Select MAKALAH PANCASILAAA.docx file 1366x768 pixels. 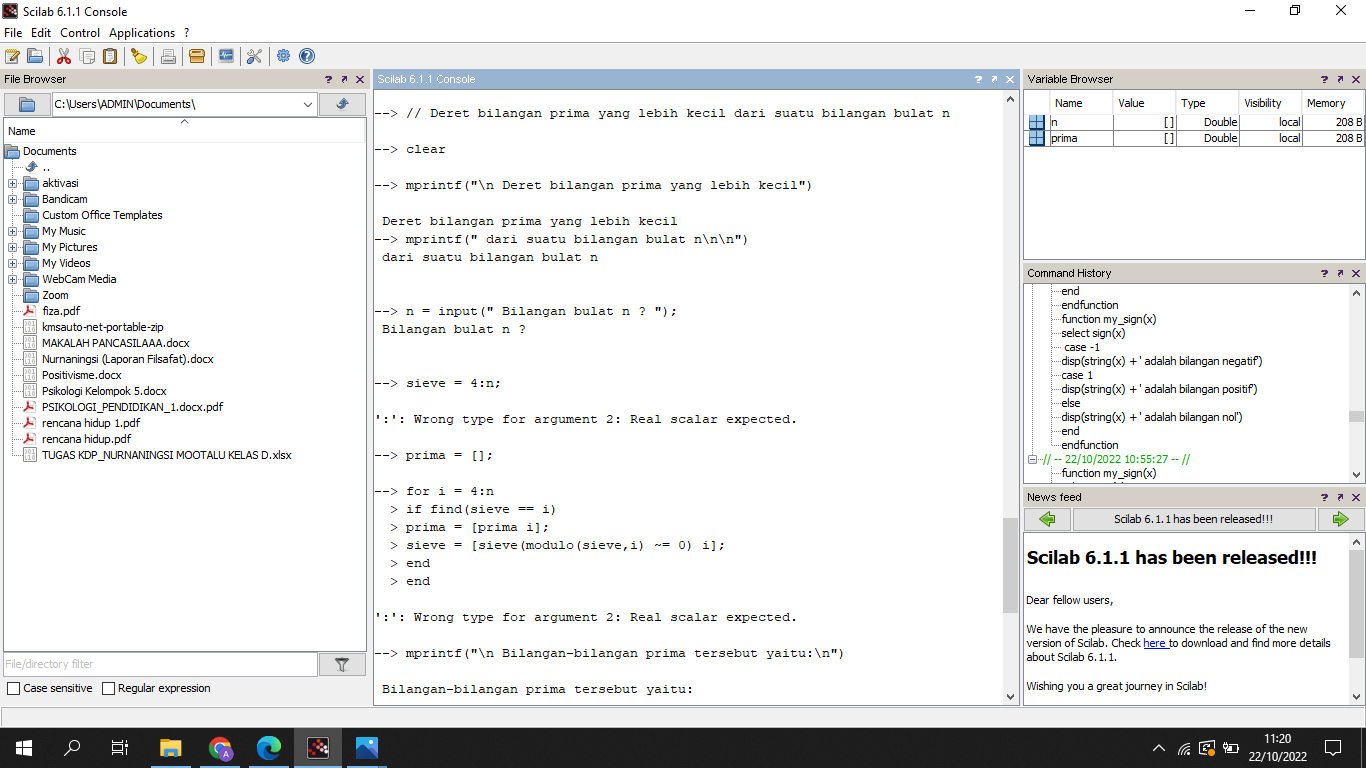(x=116, y=343)
